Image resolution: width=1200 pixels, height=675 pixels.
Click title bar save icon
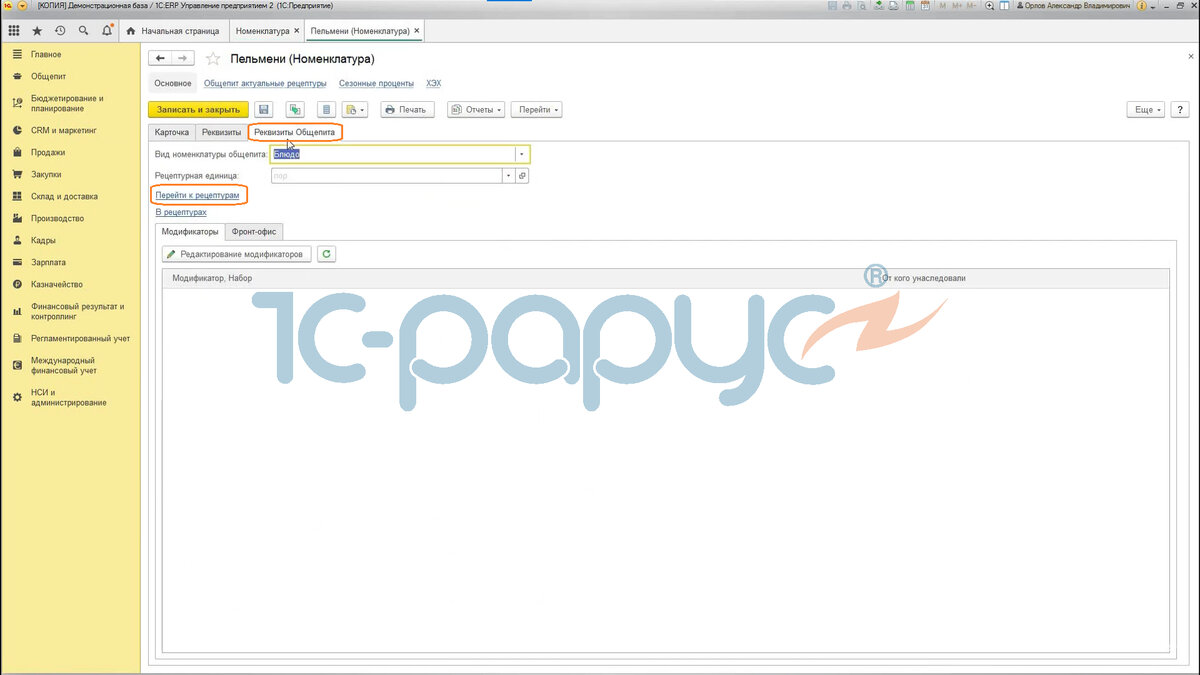[x=833, y=6]
